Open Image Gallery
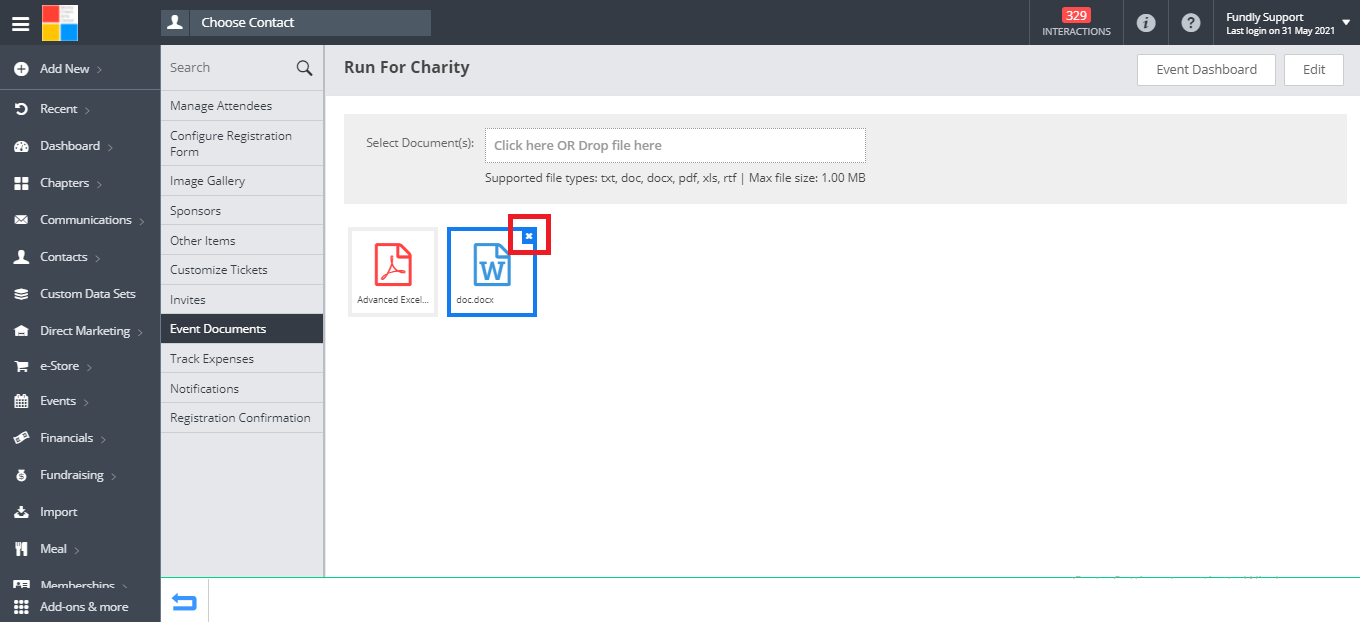The width and height of the screenshot is (1366, 623). point(242,181)
